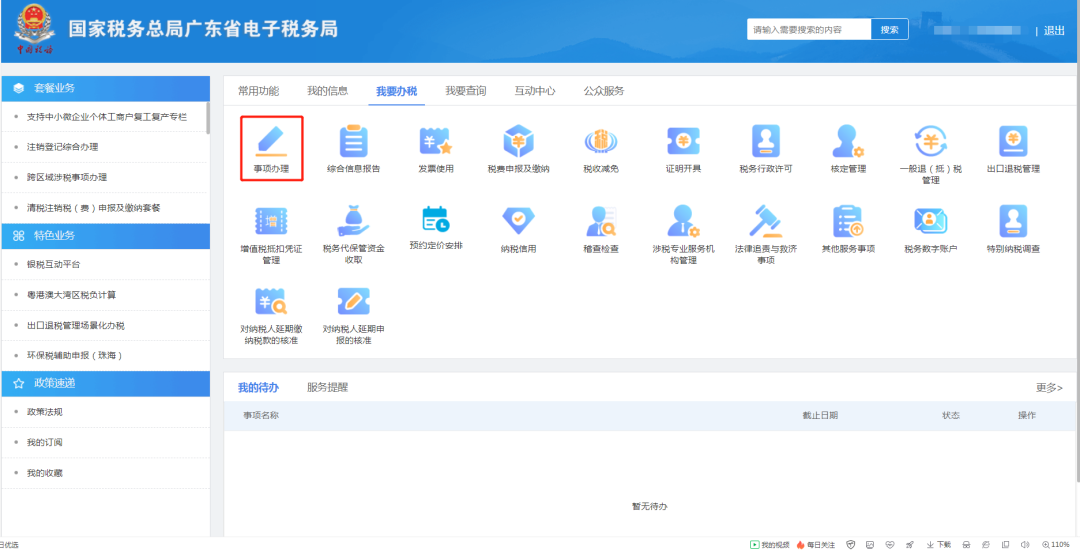
Task: Select the 我要办税 tab
Action: click(x=396, y=91)
